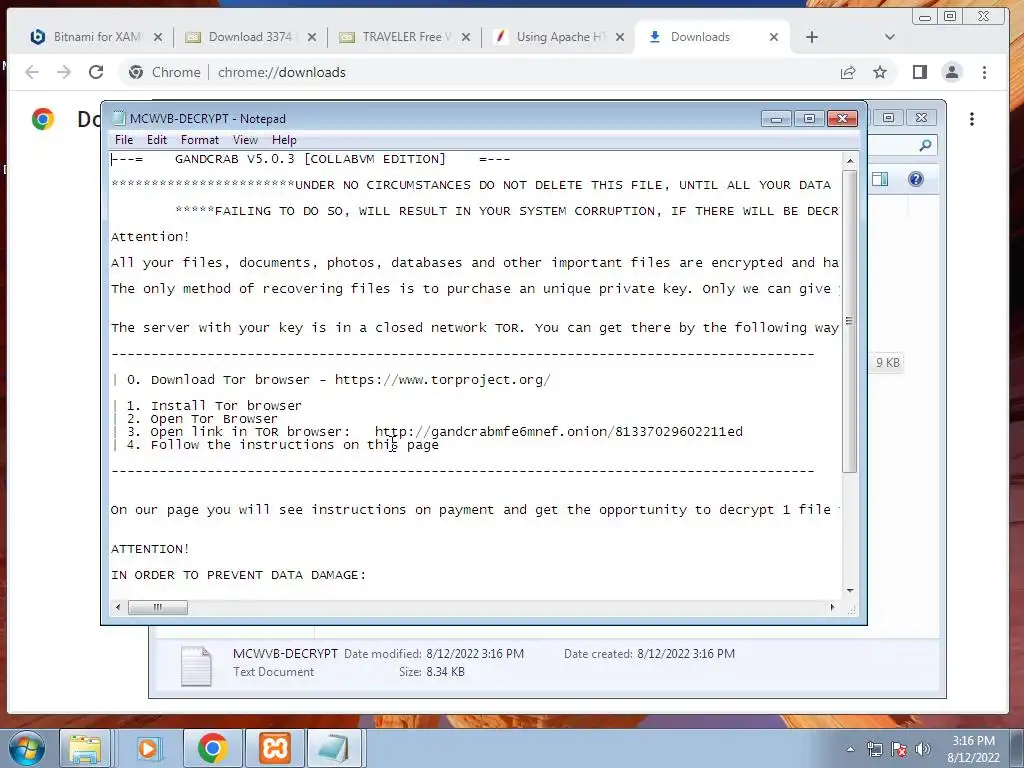Open Chrome from the taskbar
Image resolution: width=1024 pixels, height=768 pixels.
click(x=212, y=748)
